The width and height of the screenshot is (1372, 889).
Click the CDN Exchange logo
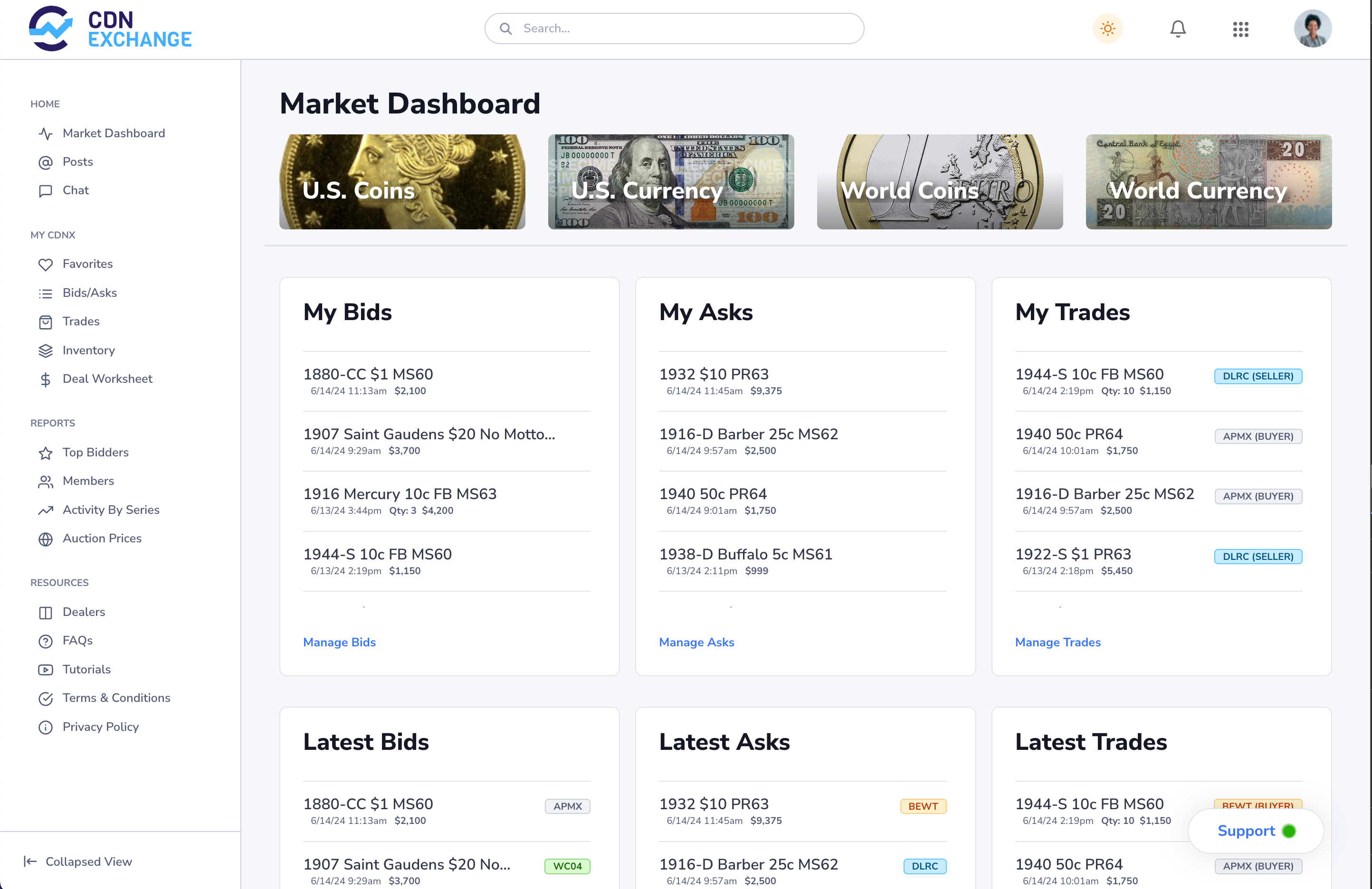110,29
